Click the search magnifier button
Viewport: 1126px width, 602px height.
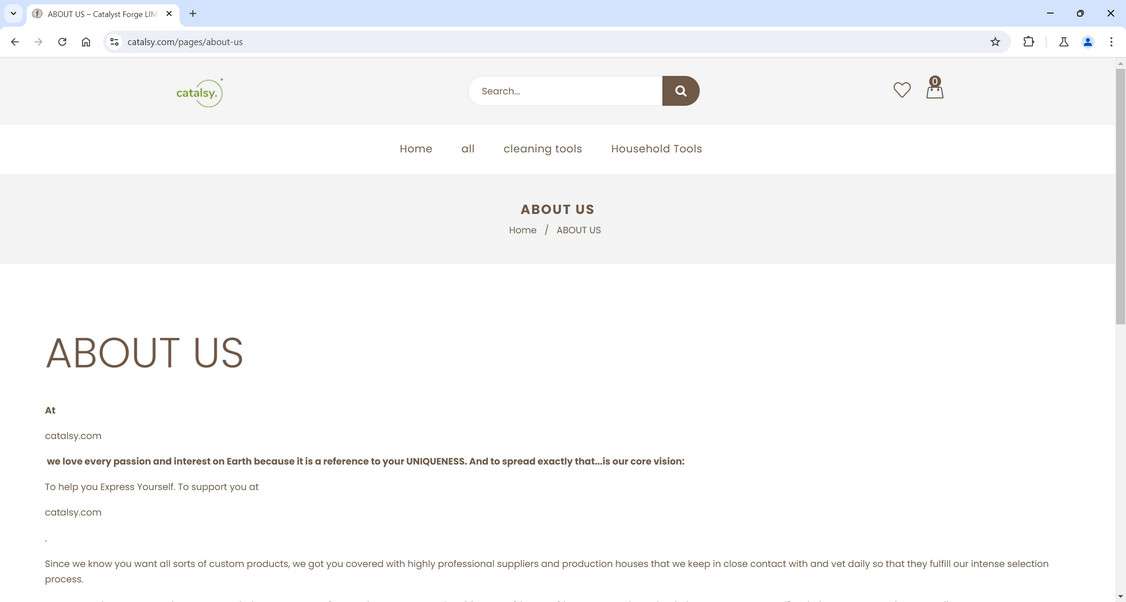pyautogui.click(x=681, y=91)
